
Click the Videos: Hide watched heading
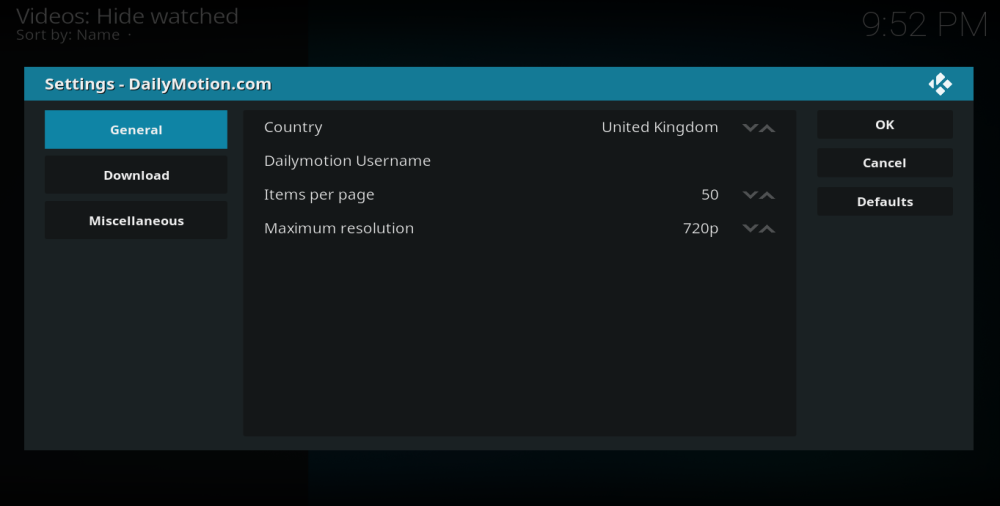pyautogui.click(x=127, y=16)
